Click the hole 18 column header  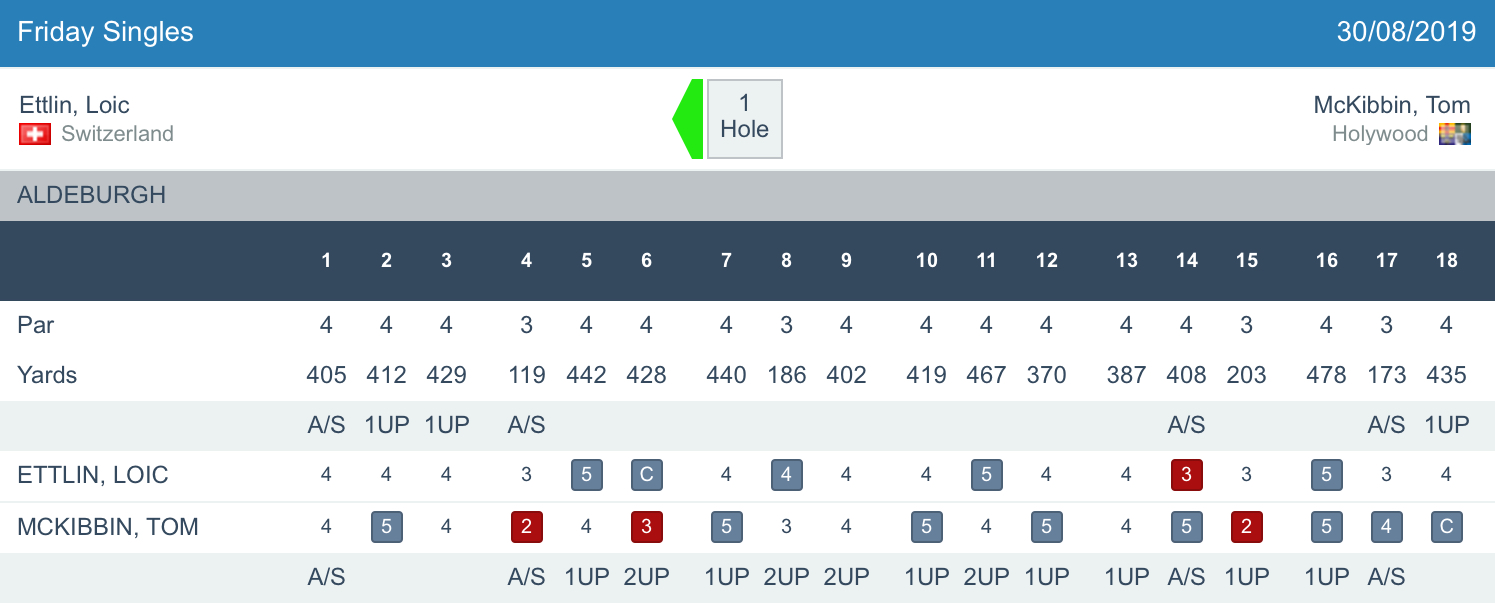pyautogui.click(x=1446, y=261)
